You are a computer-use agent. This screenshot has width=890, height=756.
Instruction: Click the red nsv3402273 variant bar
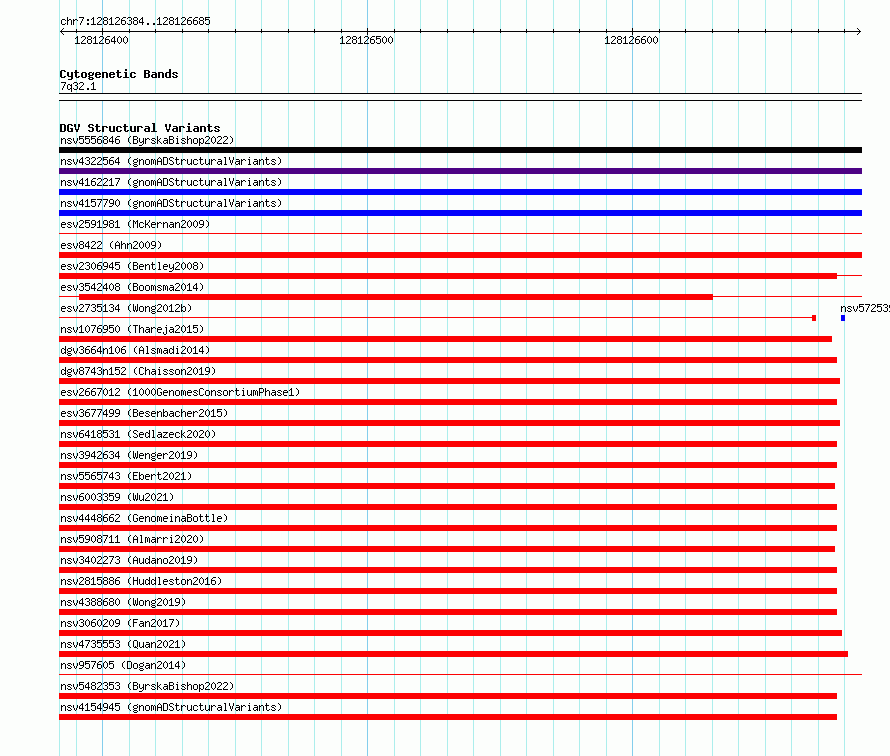(x=448, y=570)
